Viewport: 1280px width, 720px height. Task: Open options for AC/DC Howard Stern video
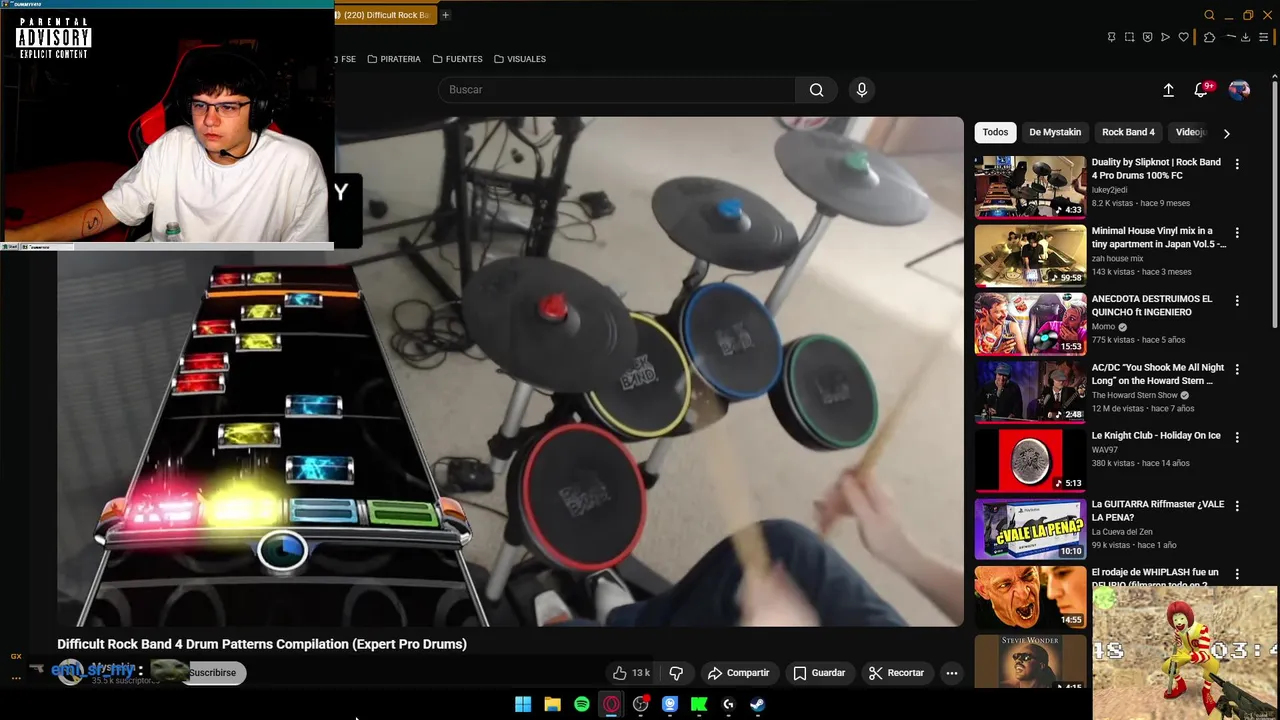point(1237,369)
